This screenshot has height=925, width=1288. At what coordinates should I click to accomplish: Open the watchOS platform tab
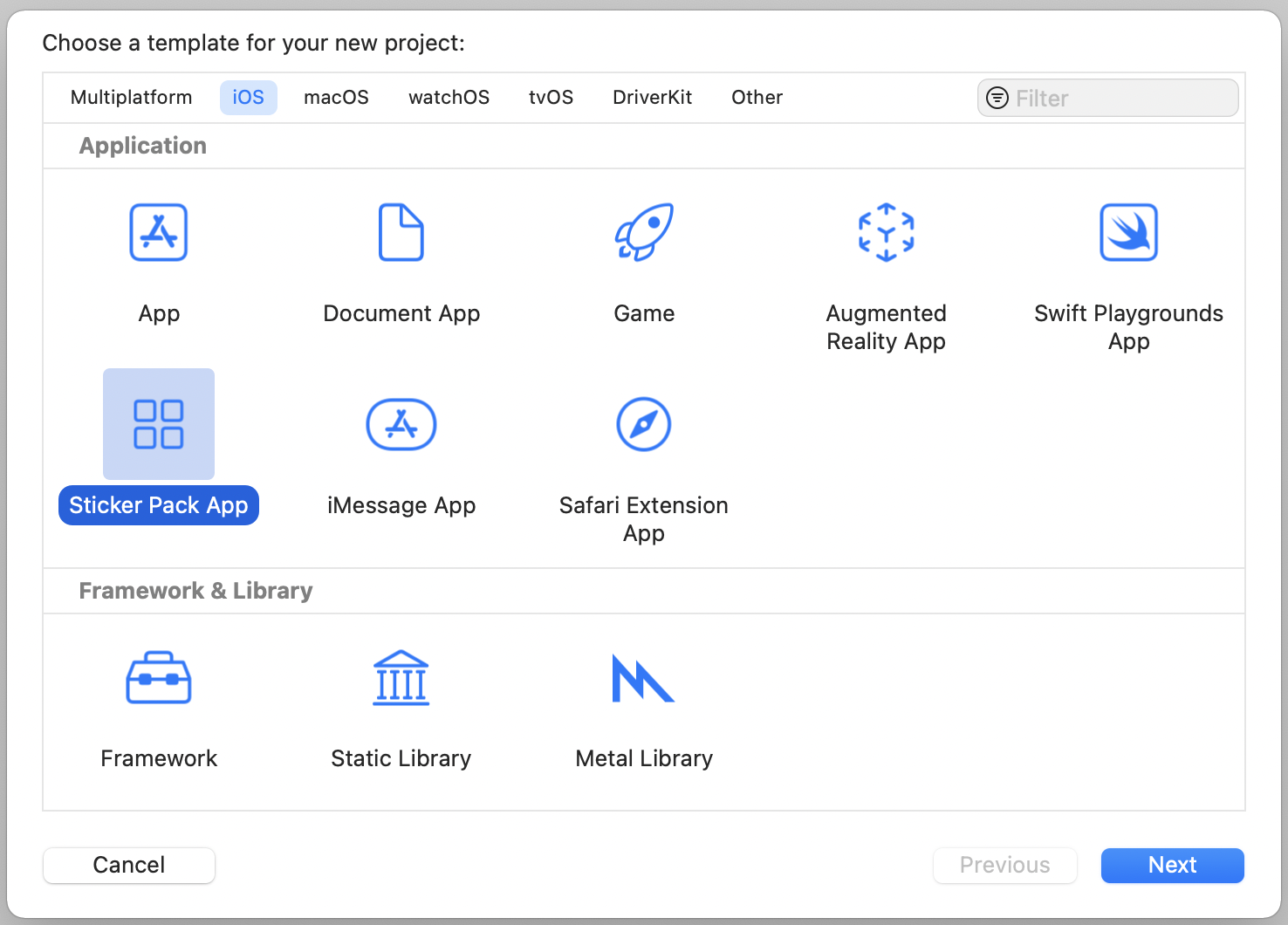pyautogui.click(x=449, y=98)
